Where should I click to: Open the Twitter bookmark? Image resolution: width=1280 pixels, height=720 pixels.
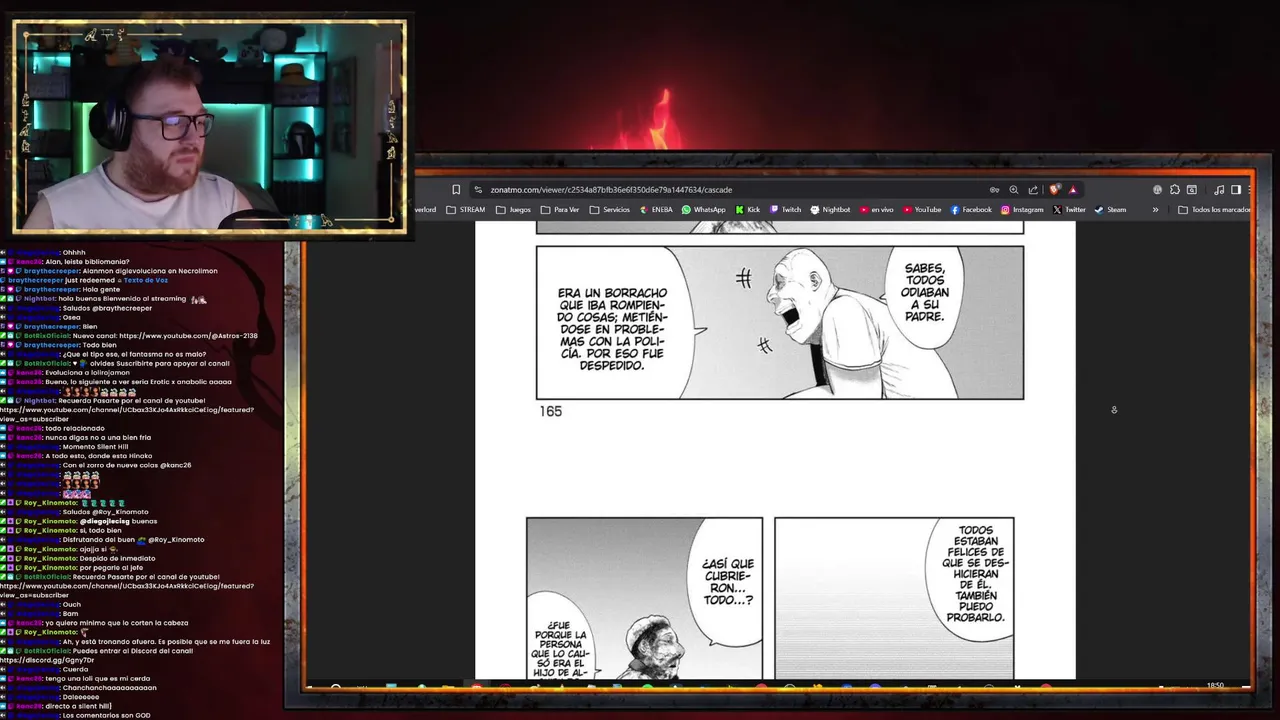coord(1069,210)
